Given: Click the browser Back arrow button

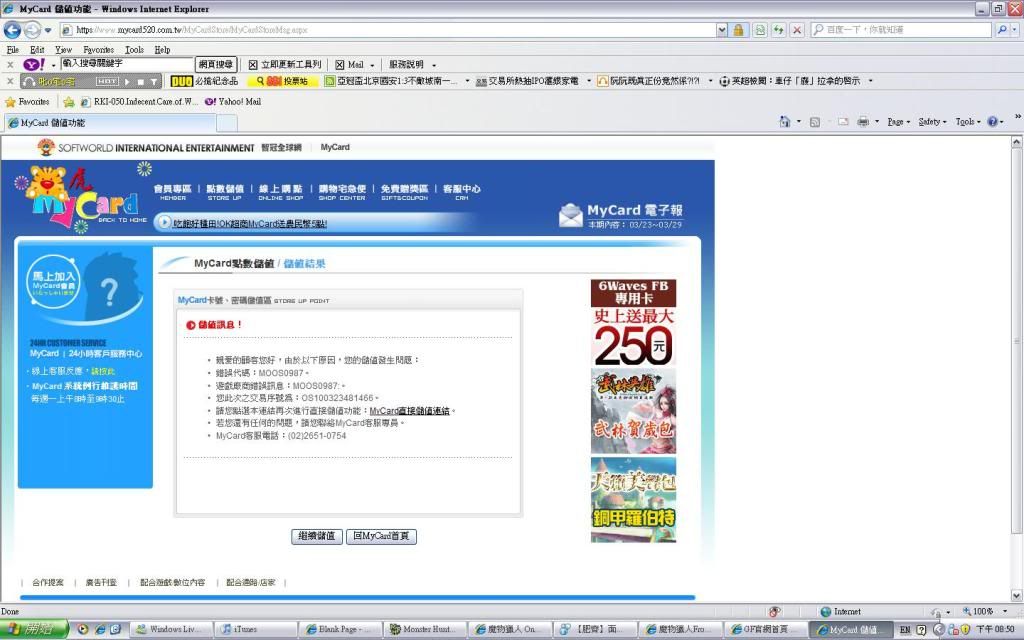Looking at the screenshot, I should click(x=13, y=30).
